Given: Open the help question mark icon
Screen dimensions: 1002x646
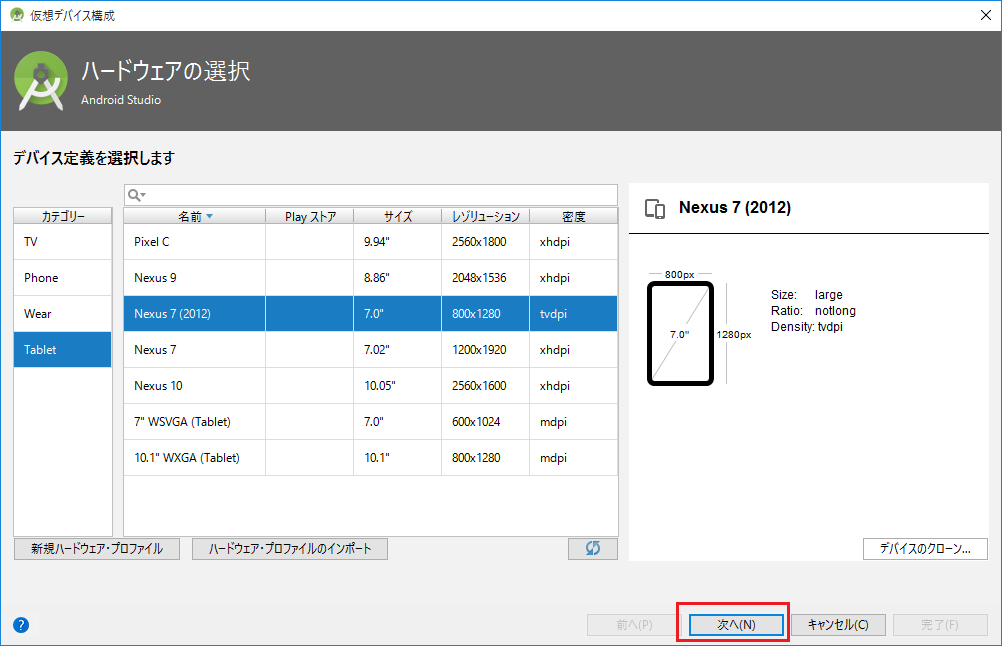Looking at the screenshot, I should pos(21,625).
